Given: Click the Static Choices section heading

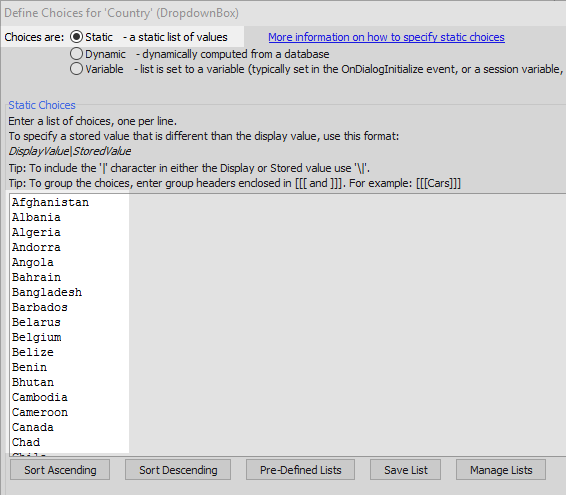Looking at the screenshot, I should 42,105.
